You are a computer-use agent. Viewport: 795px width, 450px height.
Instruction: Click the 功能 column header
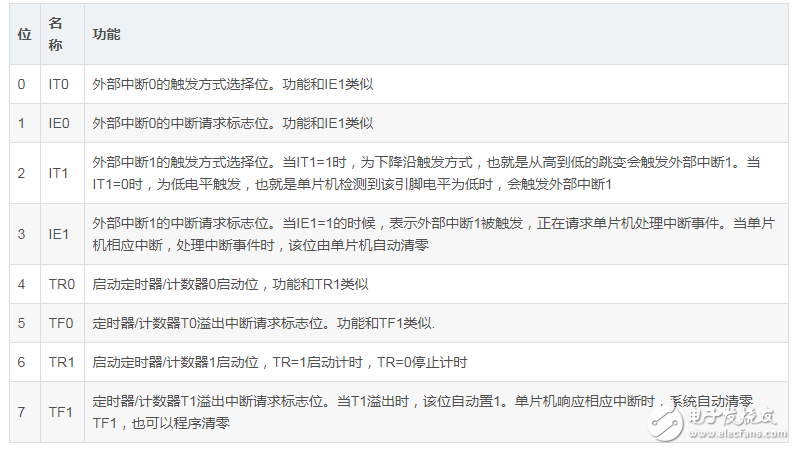click(107, 33)
